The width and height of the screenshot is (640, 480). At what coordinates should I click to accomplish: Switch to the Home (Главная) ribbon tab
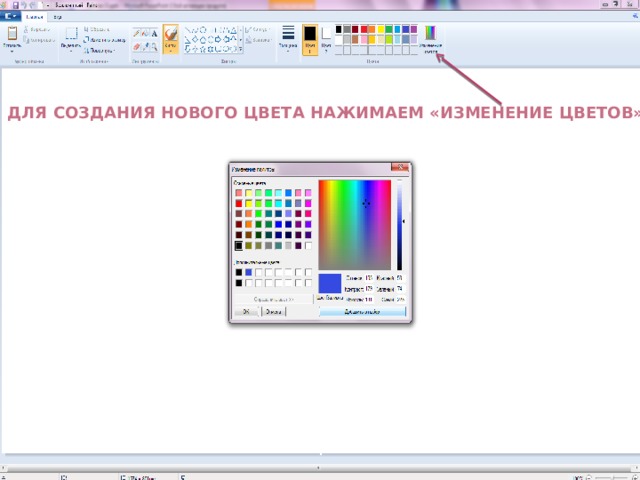34,17
